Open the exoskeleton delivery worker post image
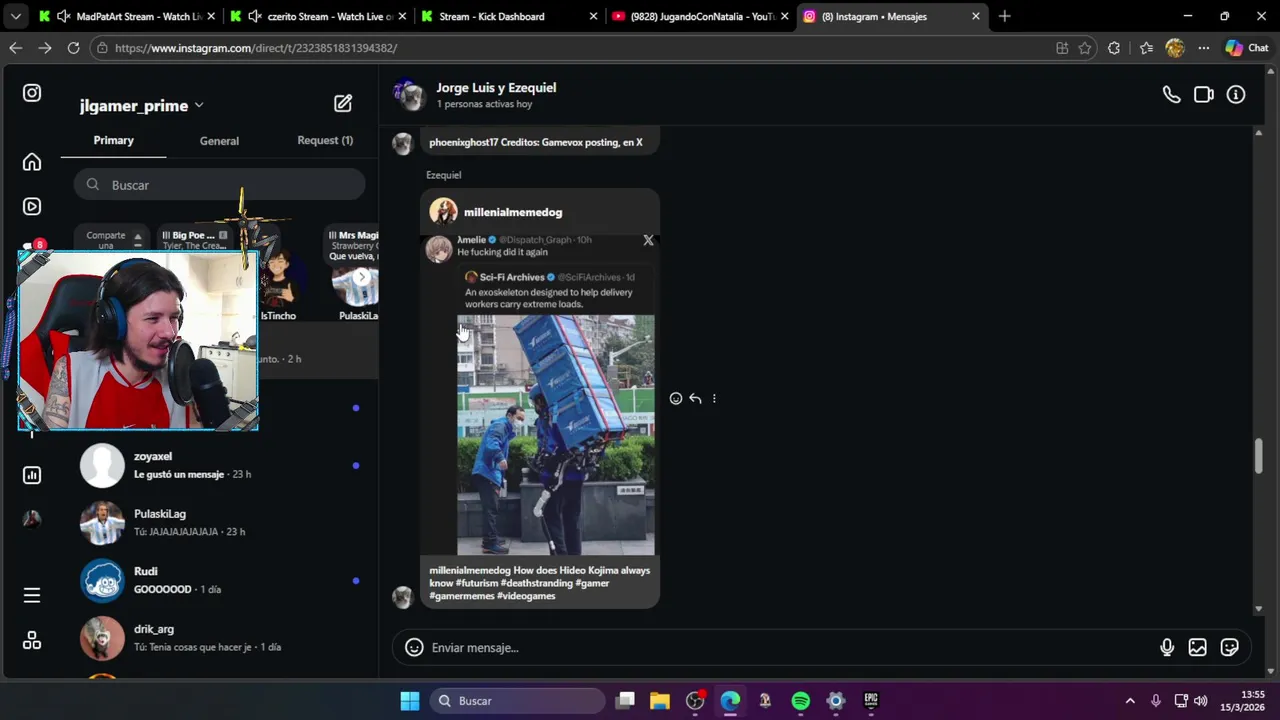1280x720 pixels. click(556, 435)
